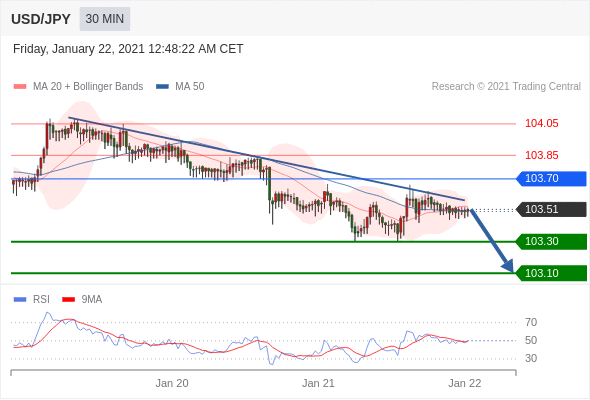Click the green 103.10 target tag

(551, 273)
